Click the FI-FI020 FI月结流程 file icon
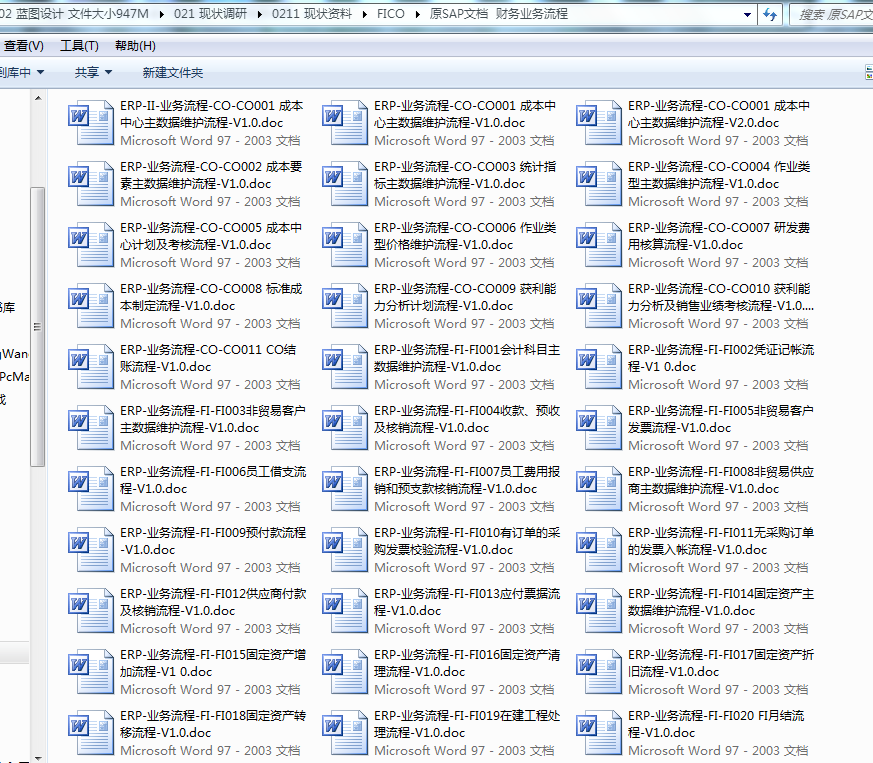 pyautogui.click(x=599, y=732)
